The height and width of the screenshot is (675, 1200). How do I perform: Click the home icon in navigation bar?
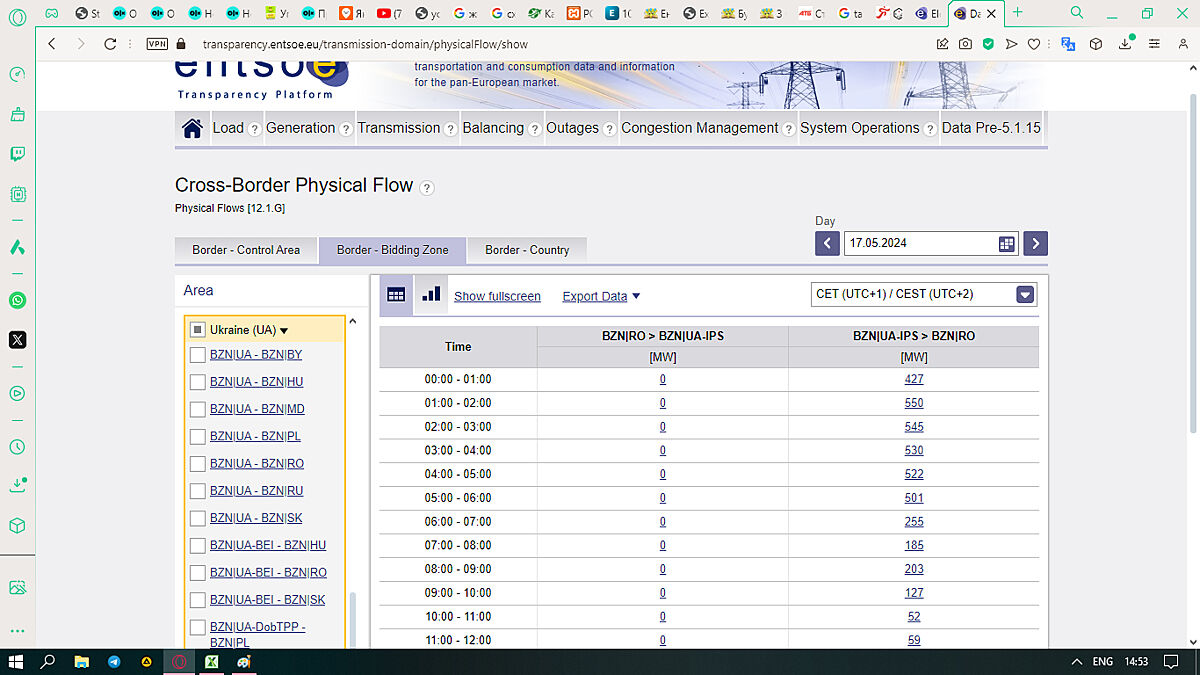pos(192,128)
